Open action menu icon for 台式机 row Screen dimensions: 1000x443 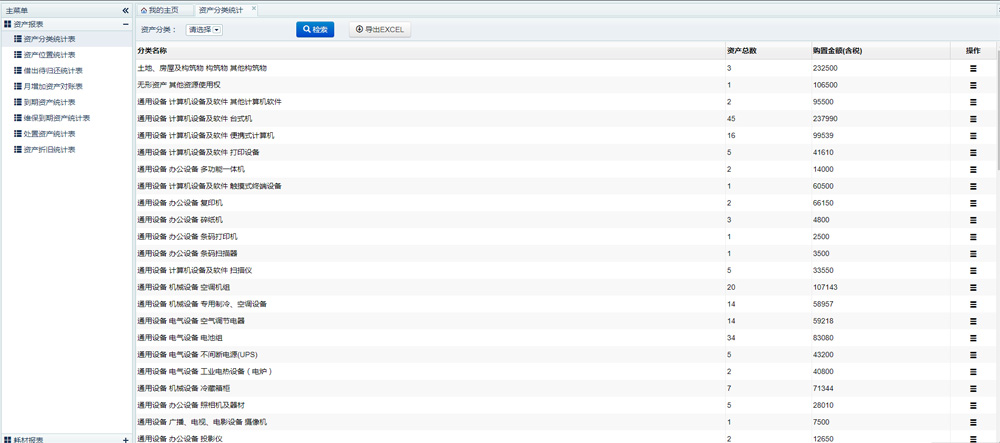(x=972, y=118)
